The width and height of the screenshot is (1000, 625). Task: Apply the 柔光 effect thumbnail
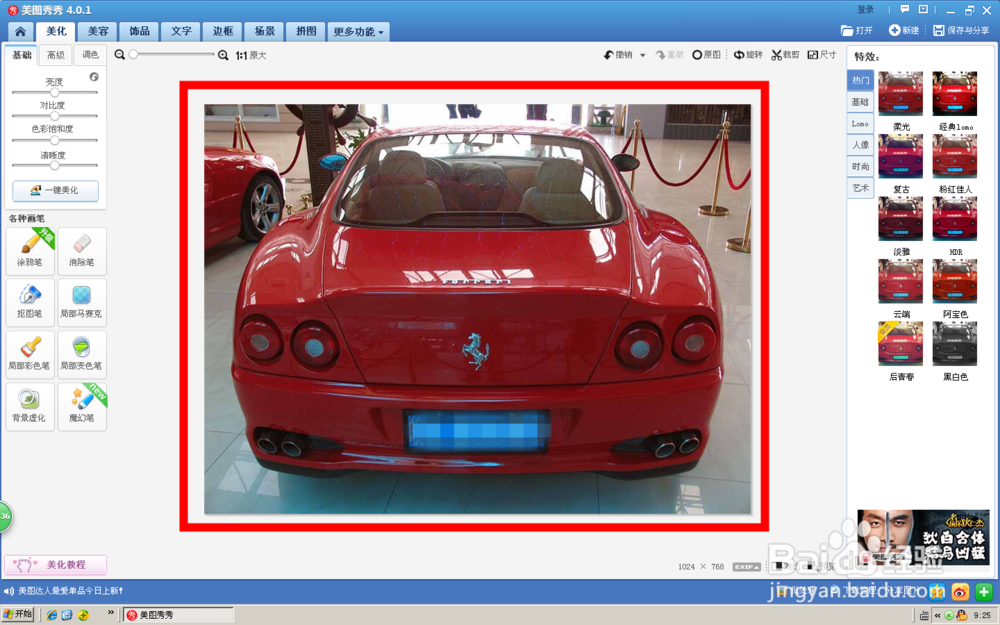coord(901,94)
